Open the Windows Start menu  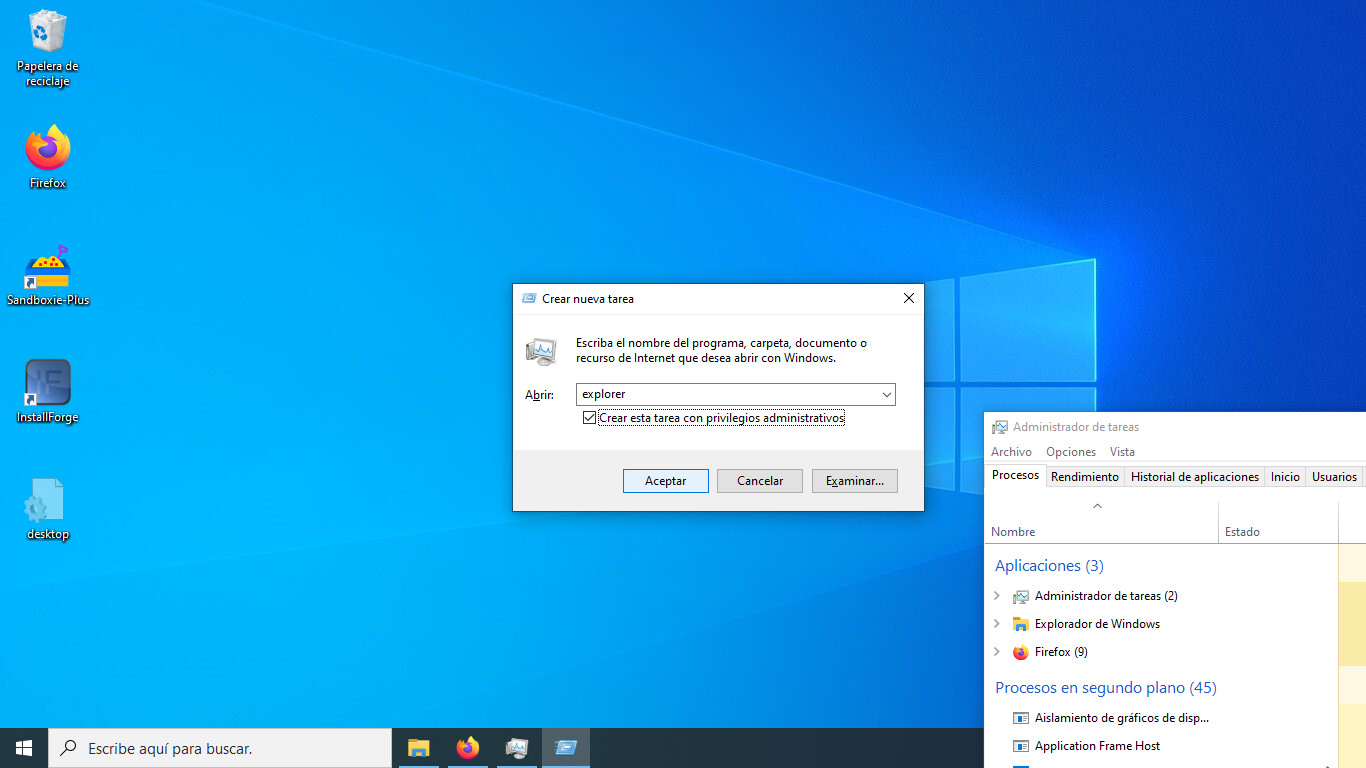coord(24,748)
